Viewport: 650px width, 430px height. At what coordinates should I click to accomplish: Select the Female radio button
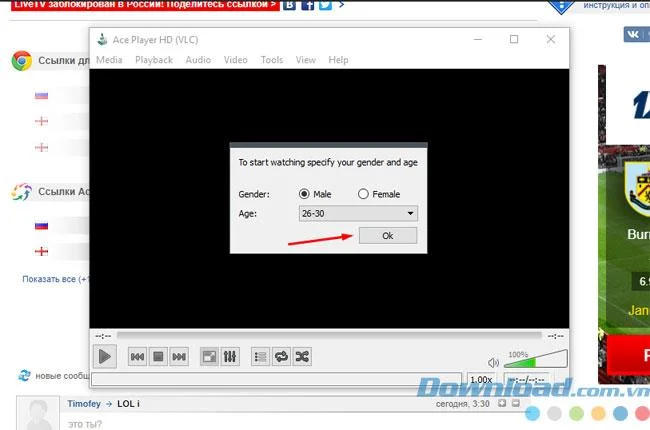point(363,194)
